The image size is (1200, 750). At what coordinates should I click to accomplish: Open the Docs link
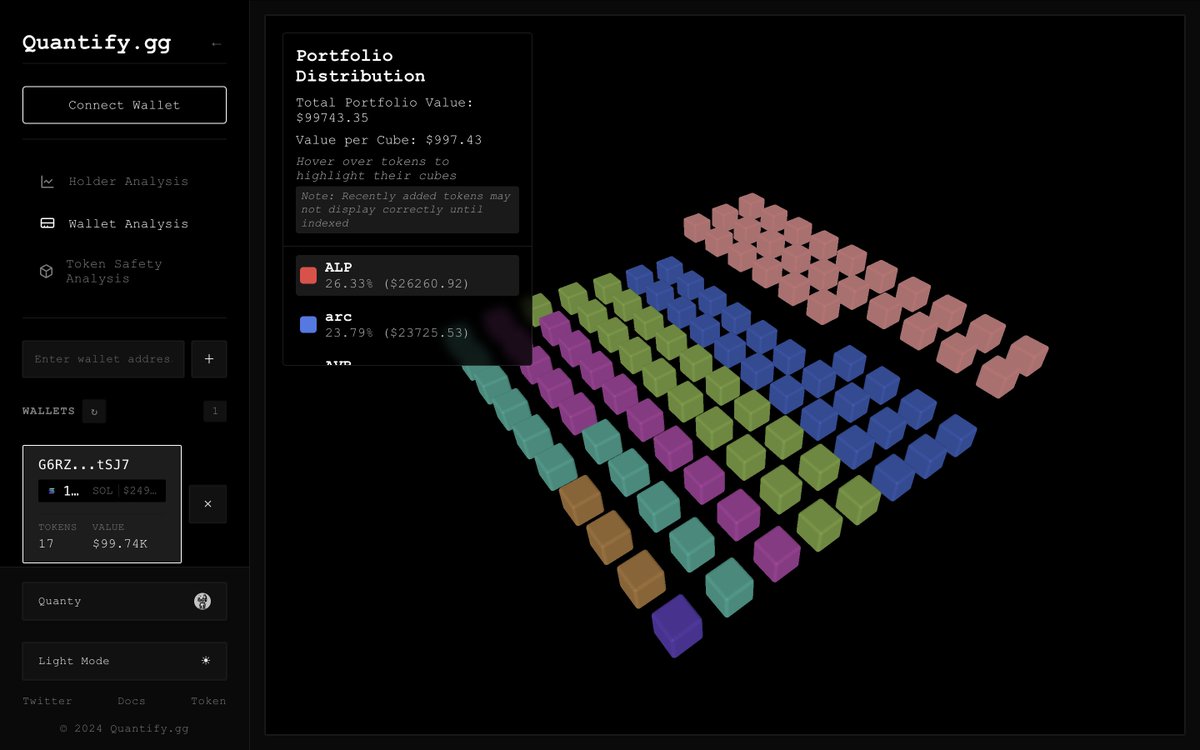pyautogui.click(x=131, y=701)
